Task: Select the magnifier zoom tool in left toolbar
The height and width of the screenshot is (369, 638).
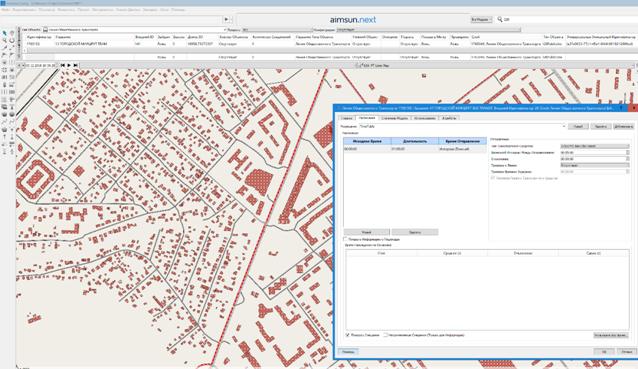Action: click(4, 40)
